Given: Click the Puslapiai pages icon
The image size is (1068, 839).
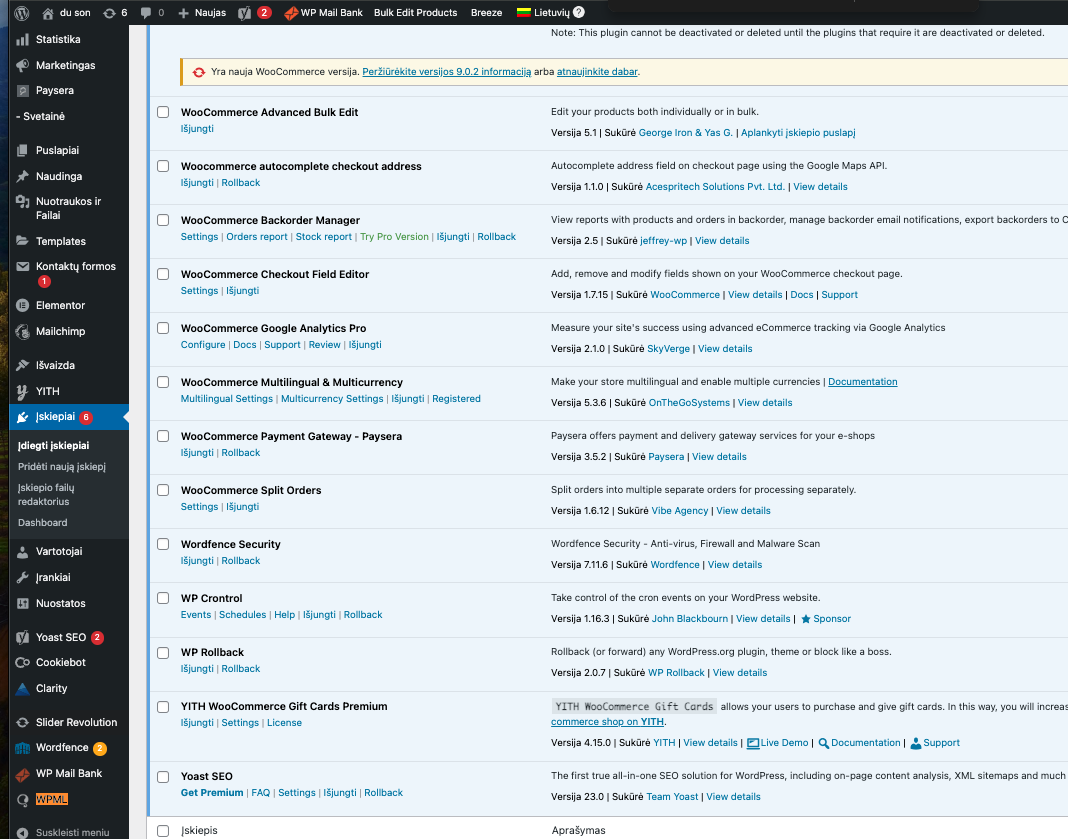Looking at the screenshot, I should (x=22, y=151).
